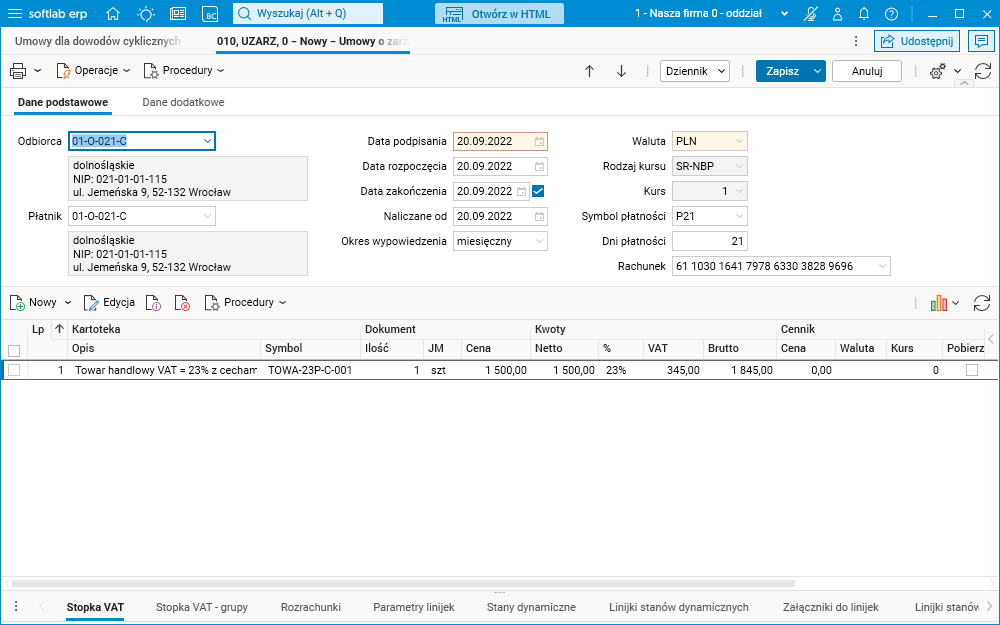Open the top toolbar Procedury menu

pos(184,71)
